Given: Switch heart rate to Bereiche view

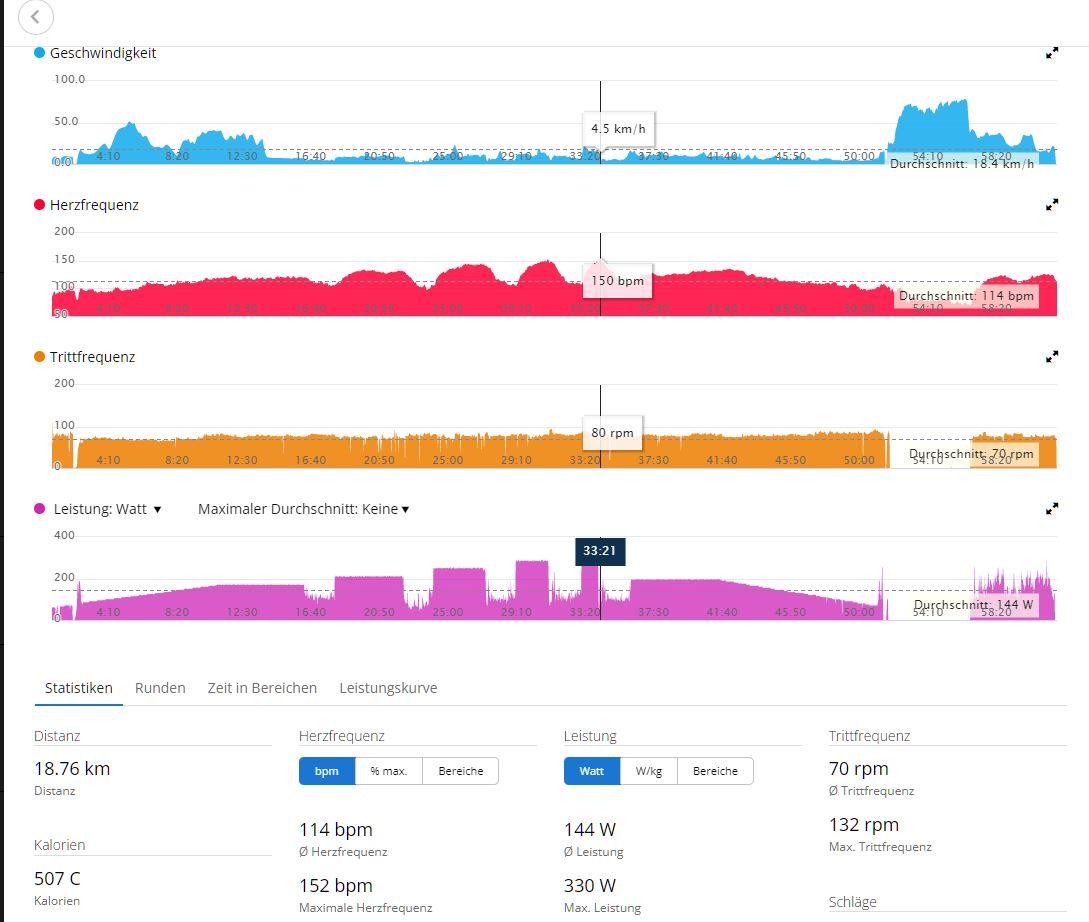Looking at the screenshot, I should [x=460, y=771].
